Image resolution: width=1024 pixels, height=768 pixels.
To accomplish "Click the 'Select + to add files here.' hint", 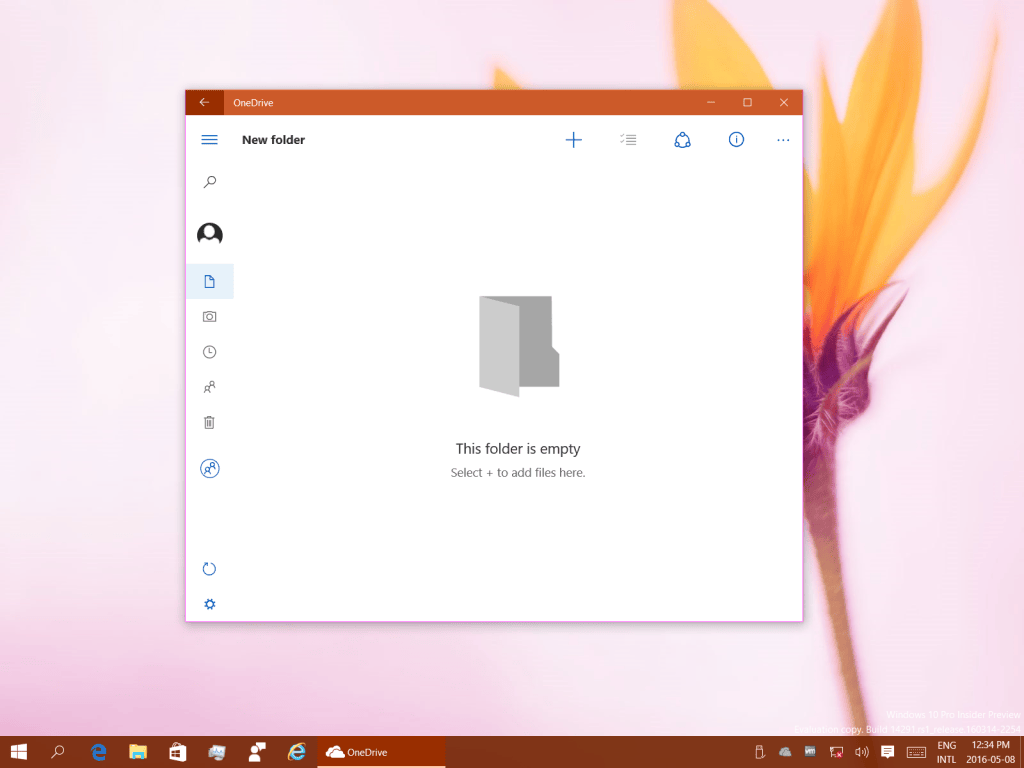I will coord(518,473).
